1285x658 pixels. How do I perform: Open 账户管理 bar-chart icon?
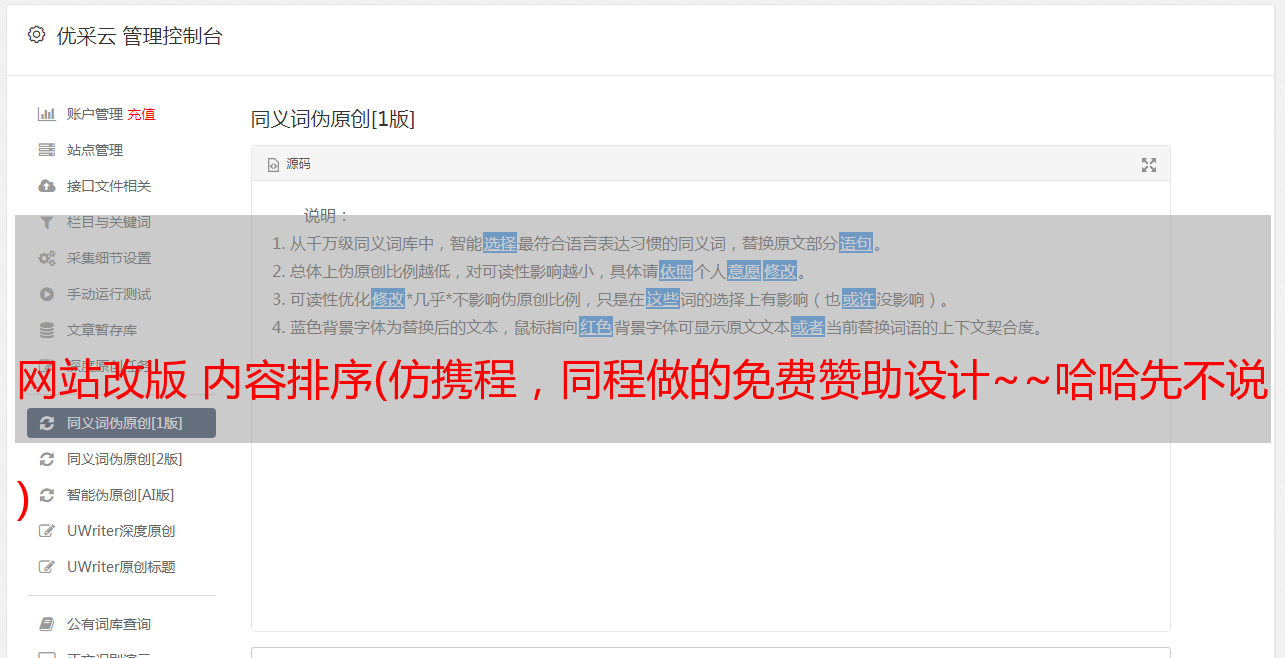(46, 114)
